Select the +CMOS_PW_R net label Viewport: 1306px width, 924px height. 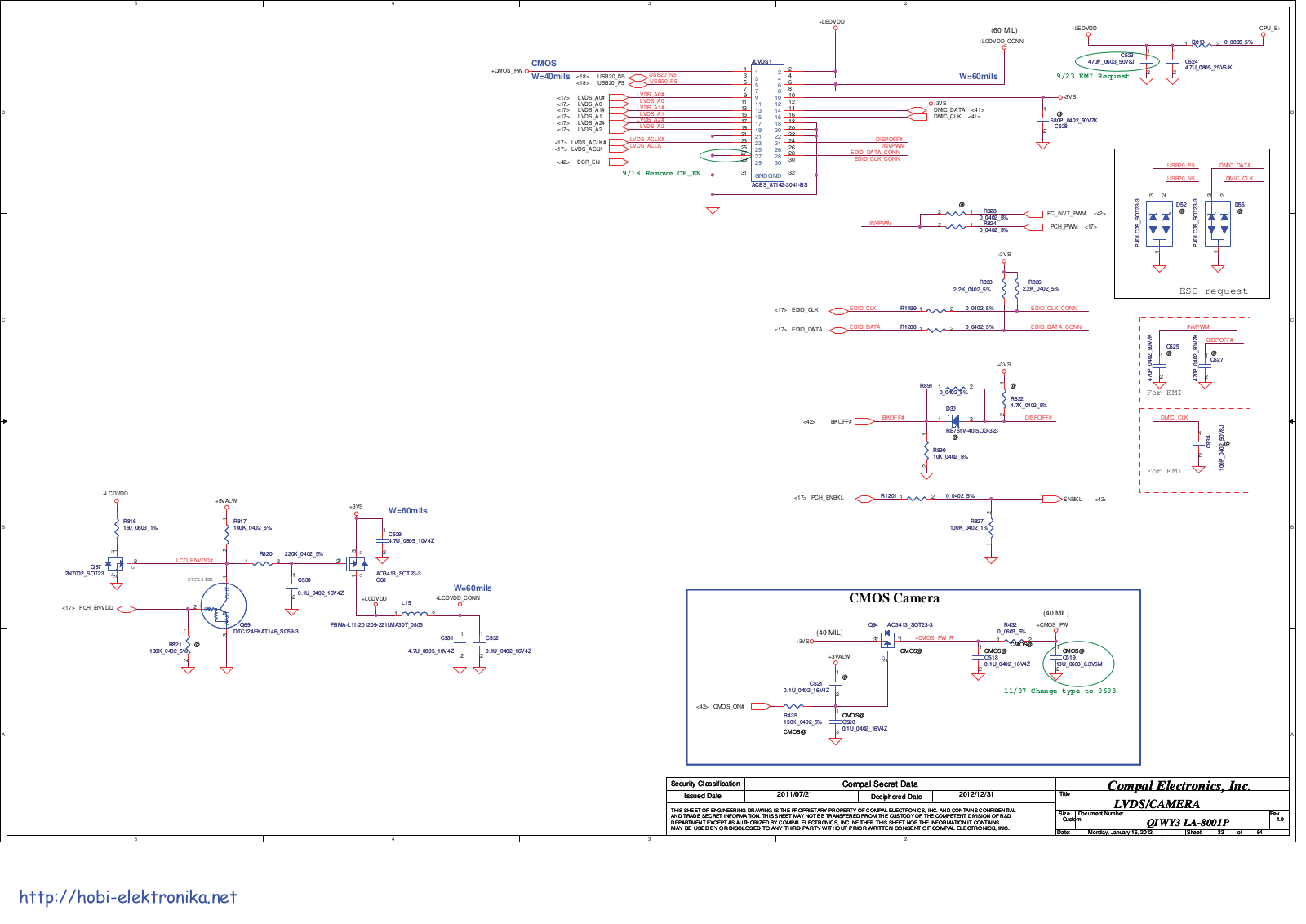934,638
